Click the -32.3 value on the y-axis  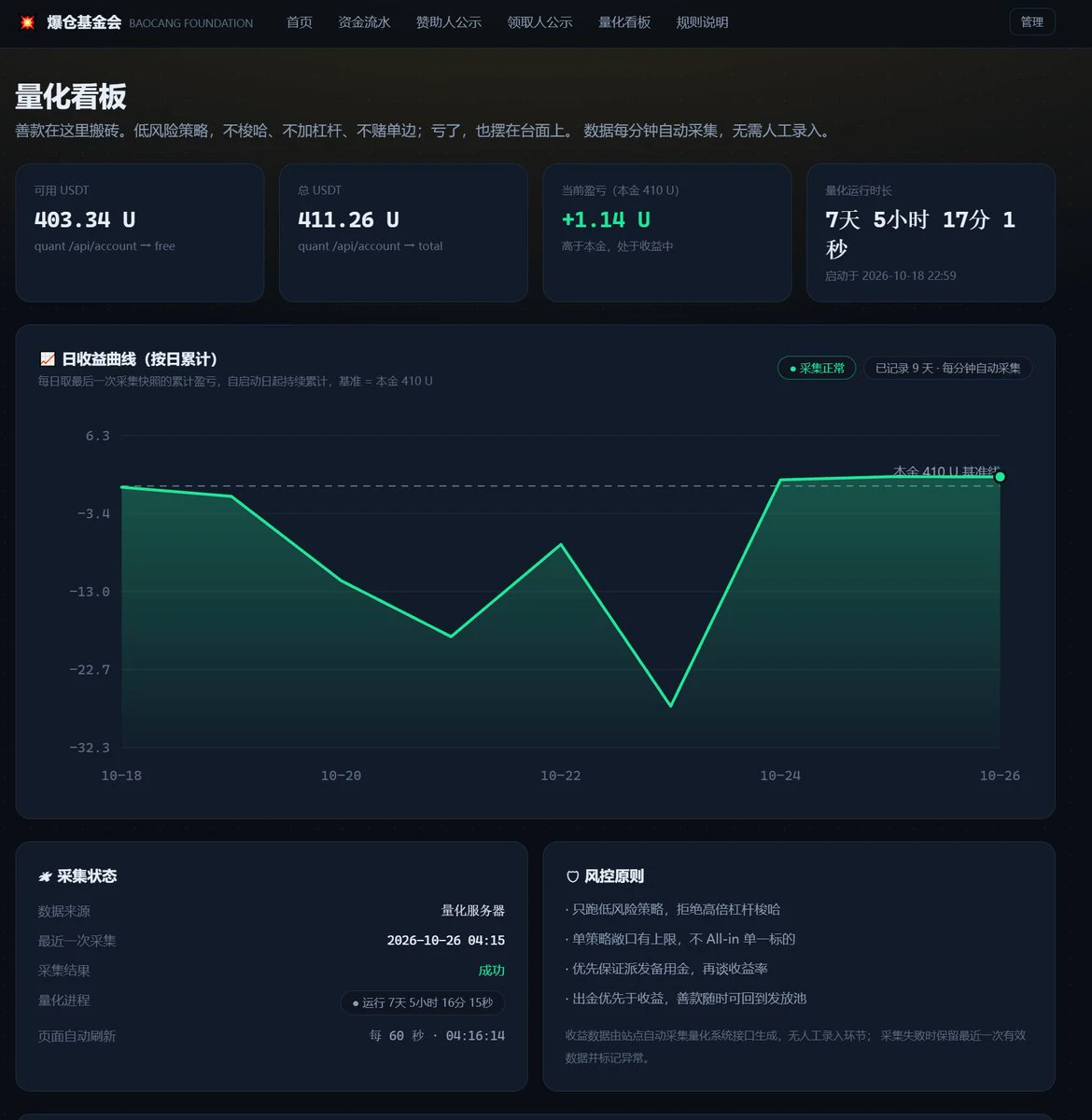click(90, 748)
